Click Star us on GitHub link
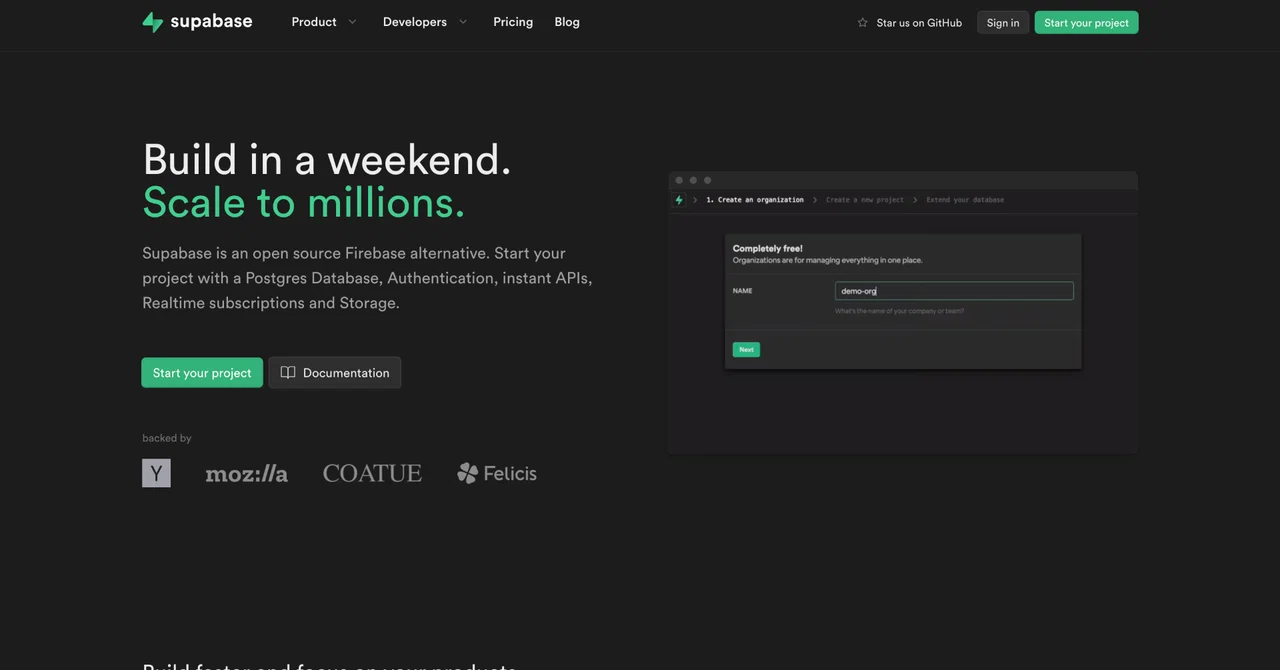 pos(910,23)
